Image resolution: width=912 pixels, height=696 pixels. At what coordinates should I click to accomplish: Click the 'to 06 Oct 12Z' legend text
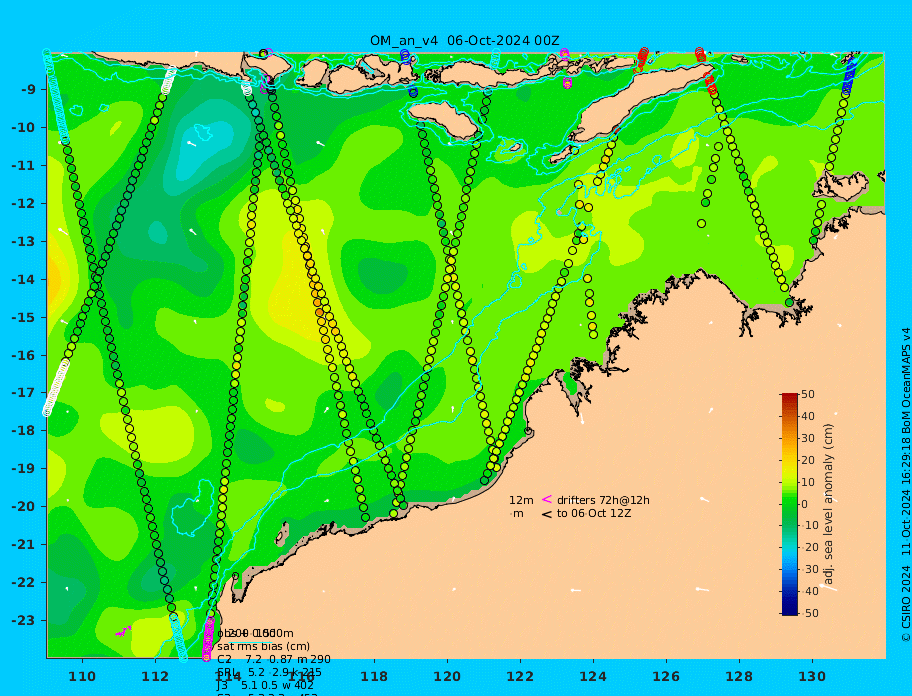click(x=594, y=513)
